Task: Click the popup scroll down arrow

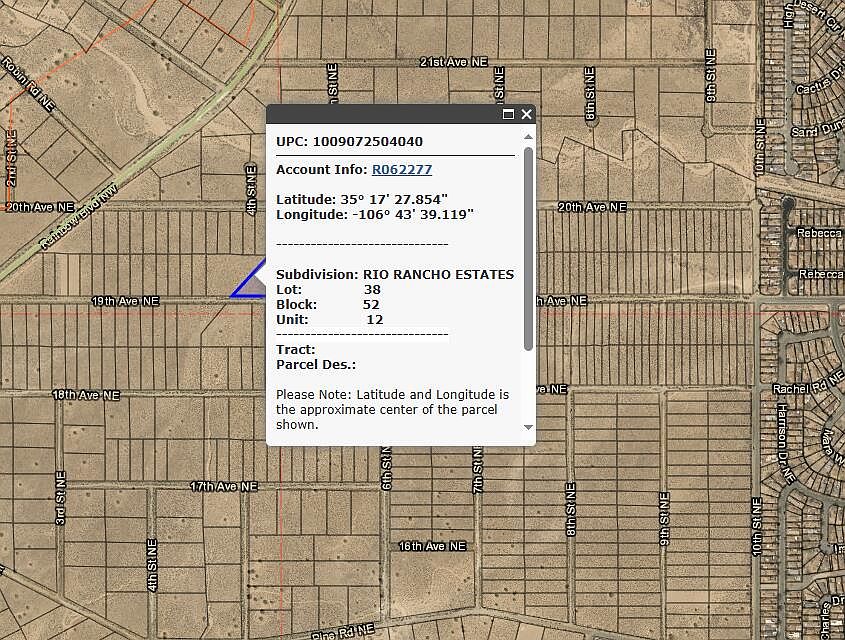Action: pos(529,427)
